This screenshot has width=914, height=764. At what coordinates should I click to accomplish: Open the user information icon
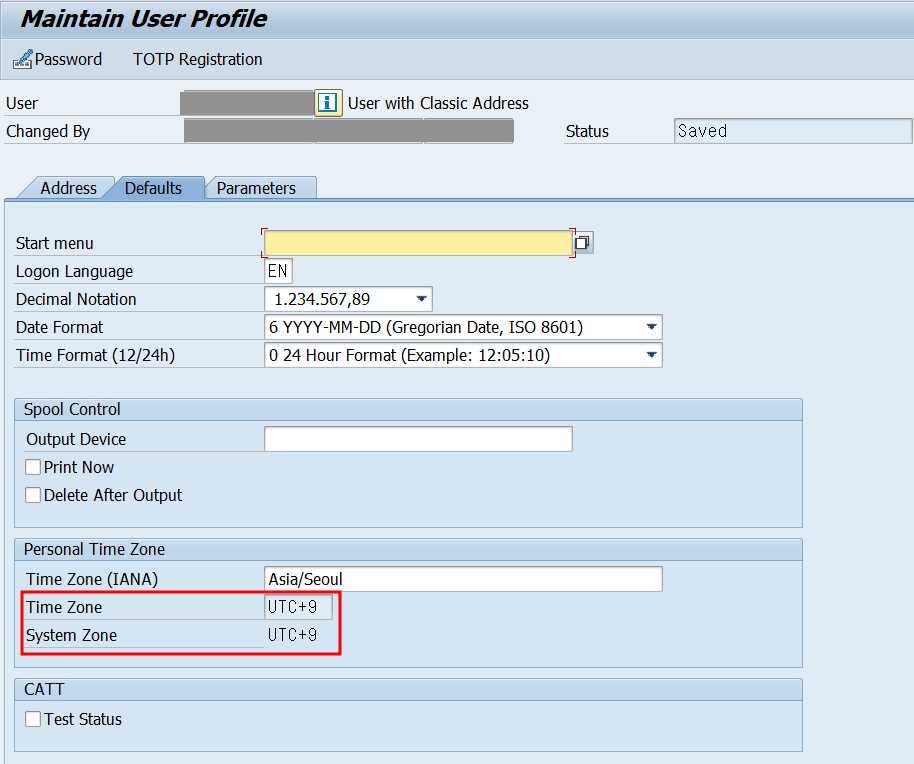pyautogui.click(x=328, y=103)
